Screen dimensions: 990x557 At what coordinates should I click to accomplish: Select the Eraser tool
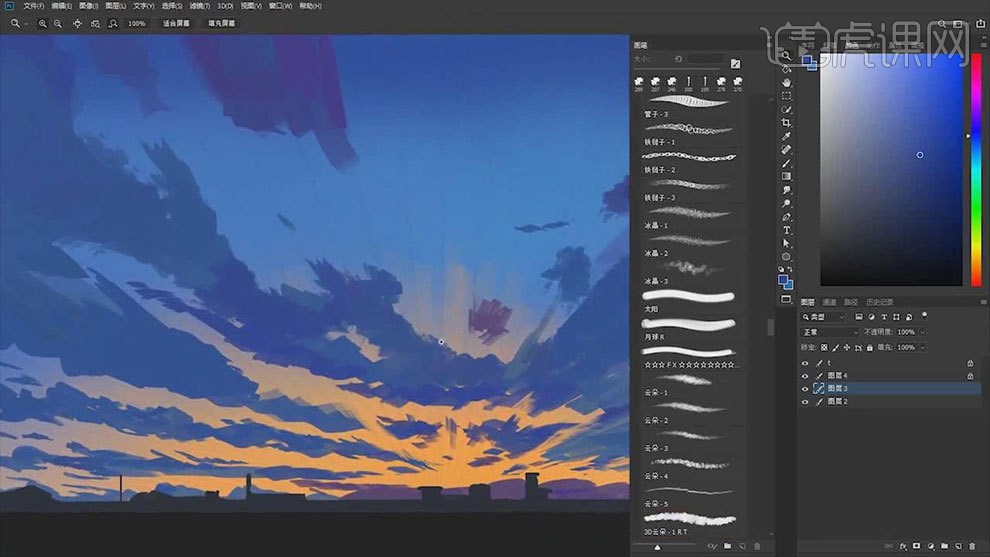coord(786,150)
